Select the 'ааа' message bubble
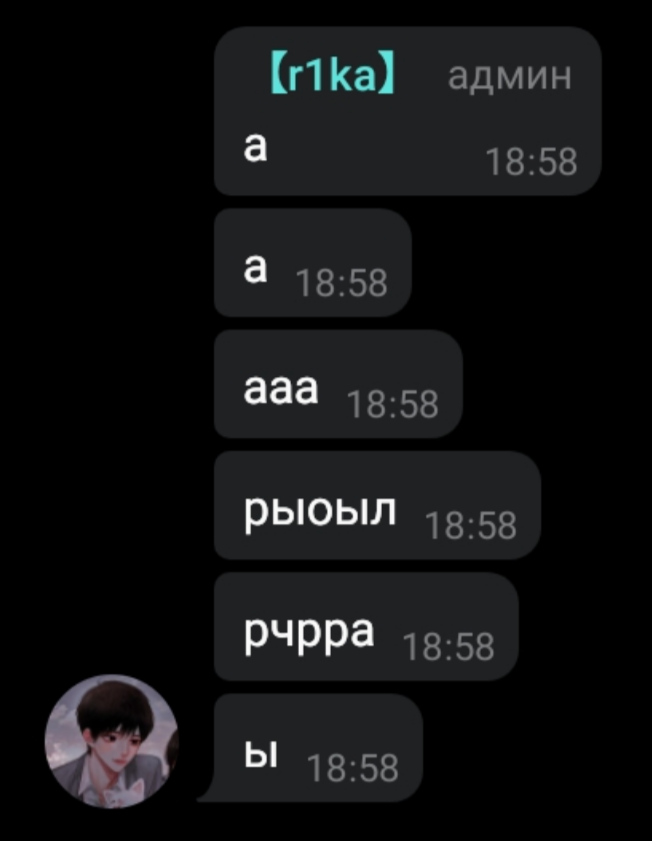 (x=338, y=384)
